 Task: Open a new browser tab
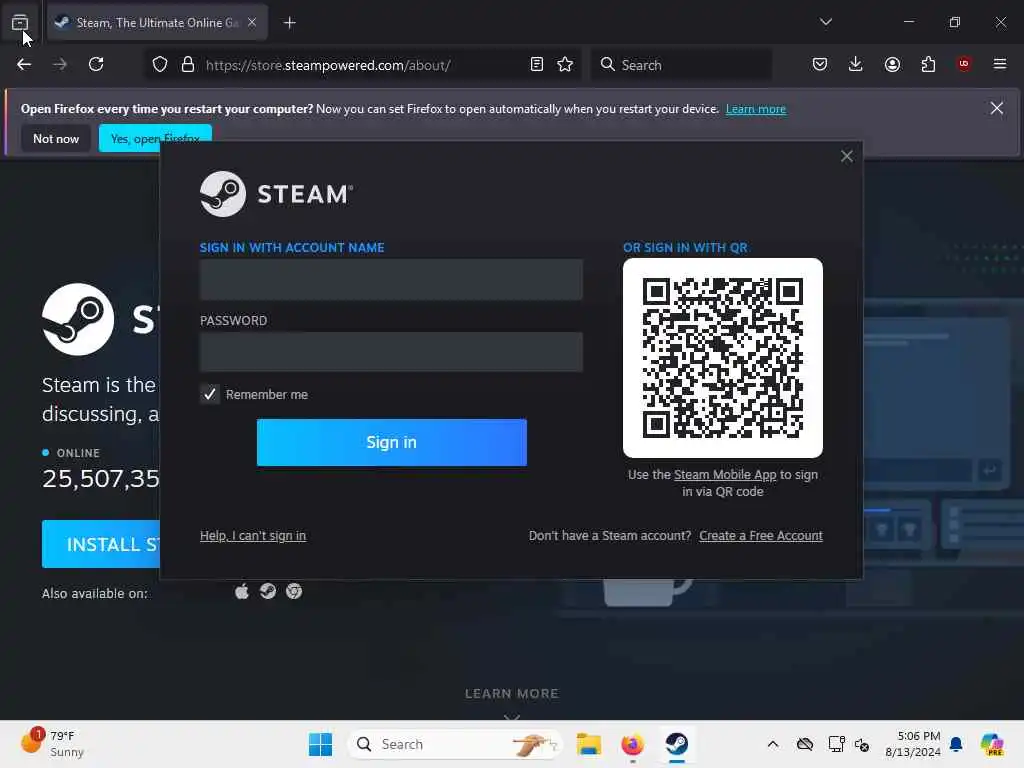[x=290, y=23]
